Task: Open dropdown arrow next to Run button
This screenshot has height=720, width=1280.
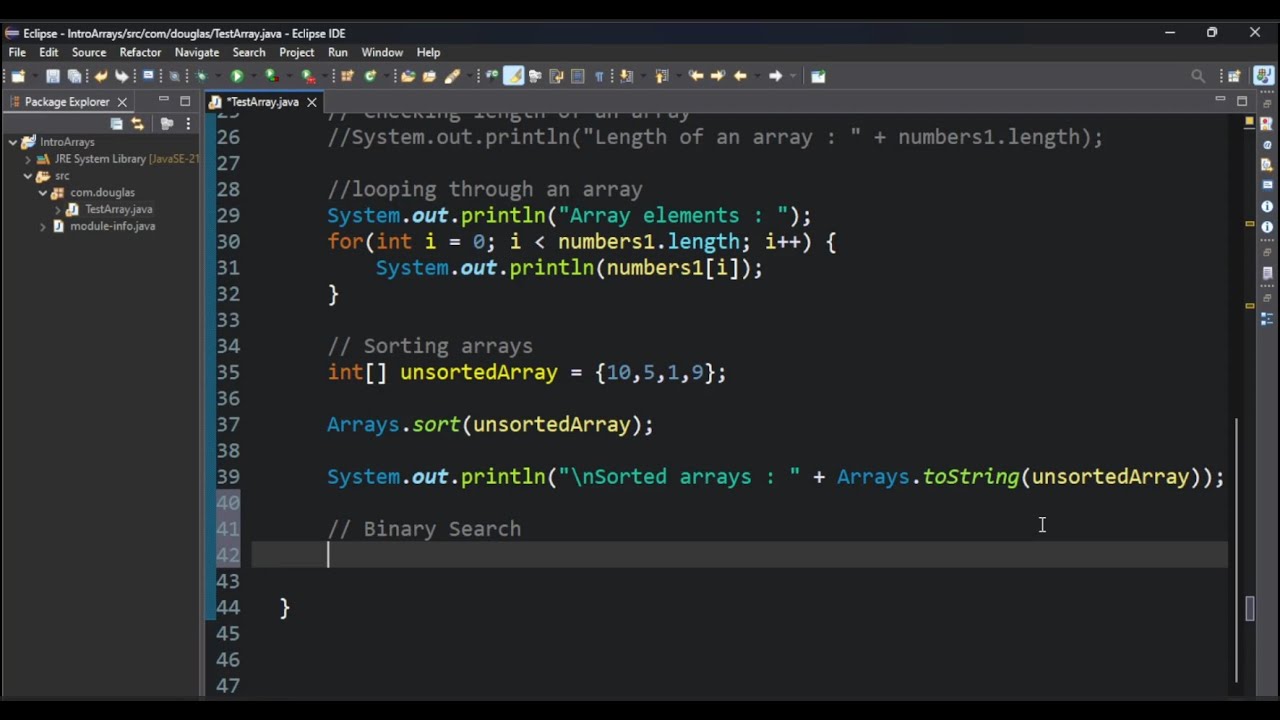Action: (x=253, y=76)
